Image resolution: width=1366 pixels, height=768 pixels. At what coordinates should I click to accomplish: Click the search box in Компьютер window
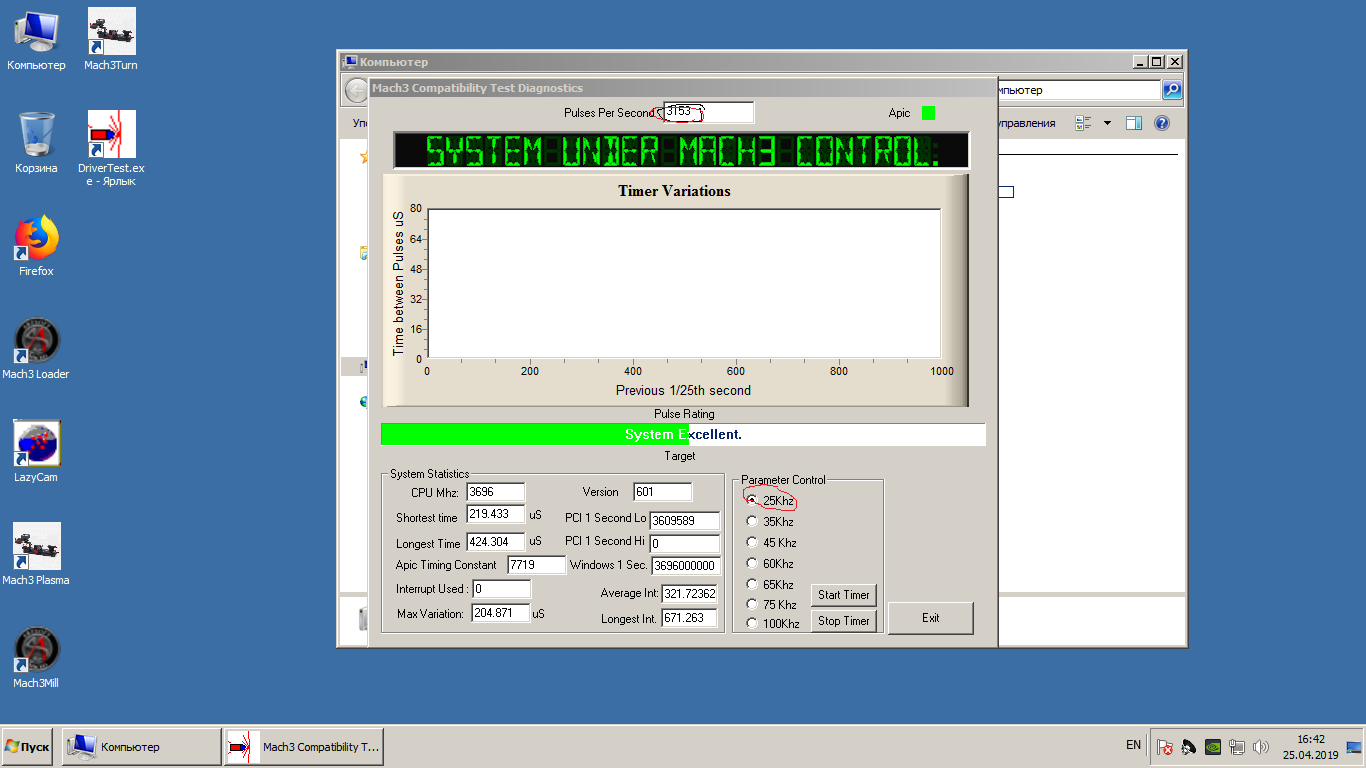click(1079, 90)
